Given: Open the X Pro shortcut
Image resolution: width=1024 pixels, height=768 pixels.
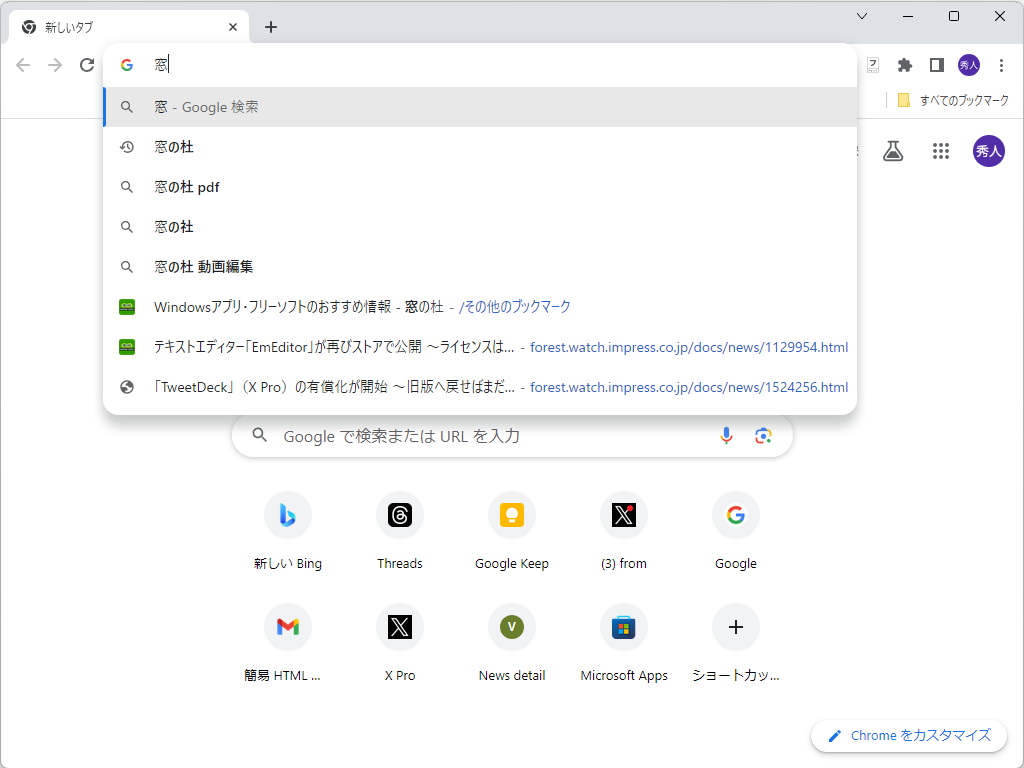Looking at the screenshot, I should pyautogui.click(x=400, y=627).
